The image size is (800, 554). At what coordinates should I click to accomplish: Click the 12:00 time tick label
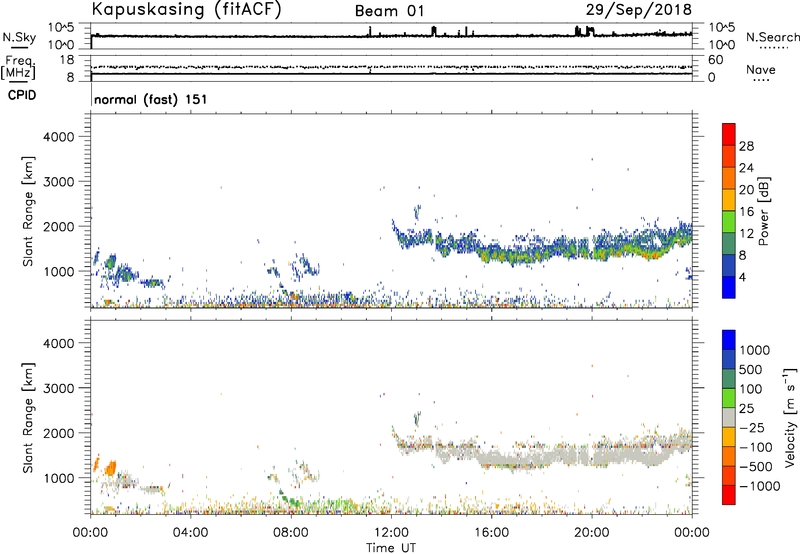point(391,533)
